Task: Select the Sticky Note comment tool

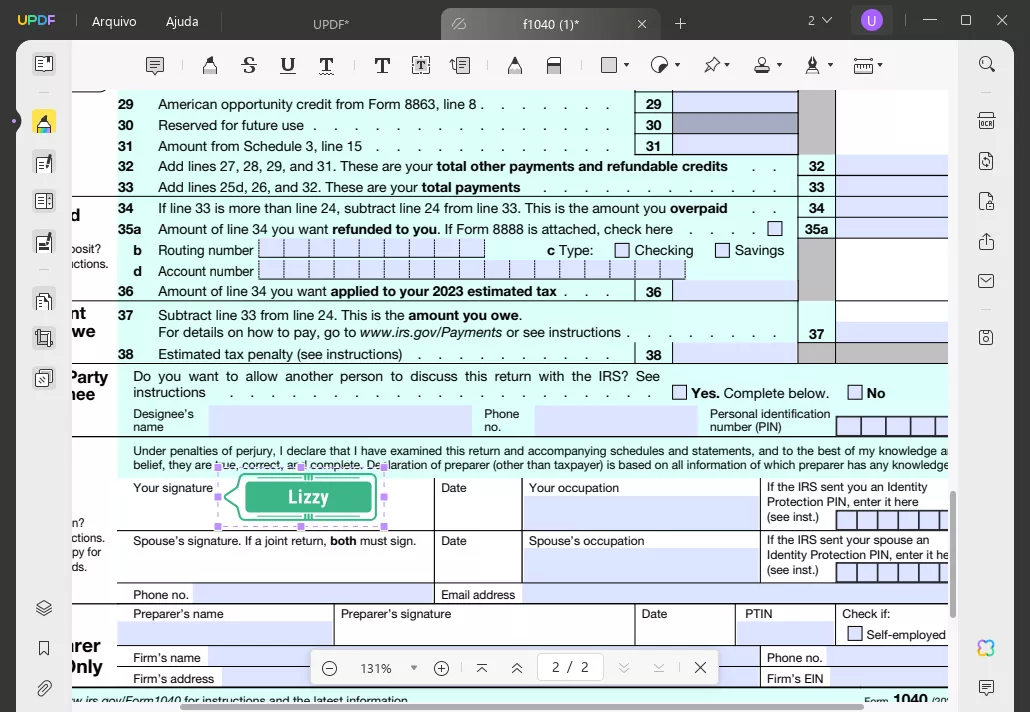Action: (x=155, y=65)
